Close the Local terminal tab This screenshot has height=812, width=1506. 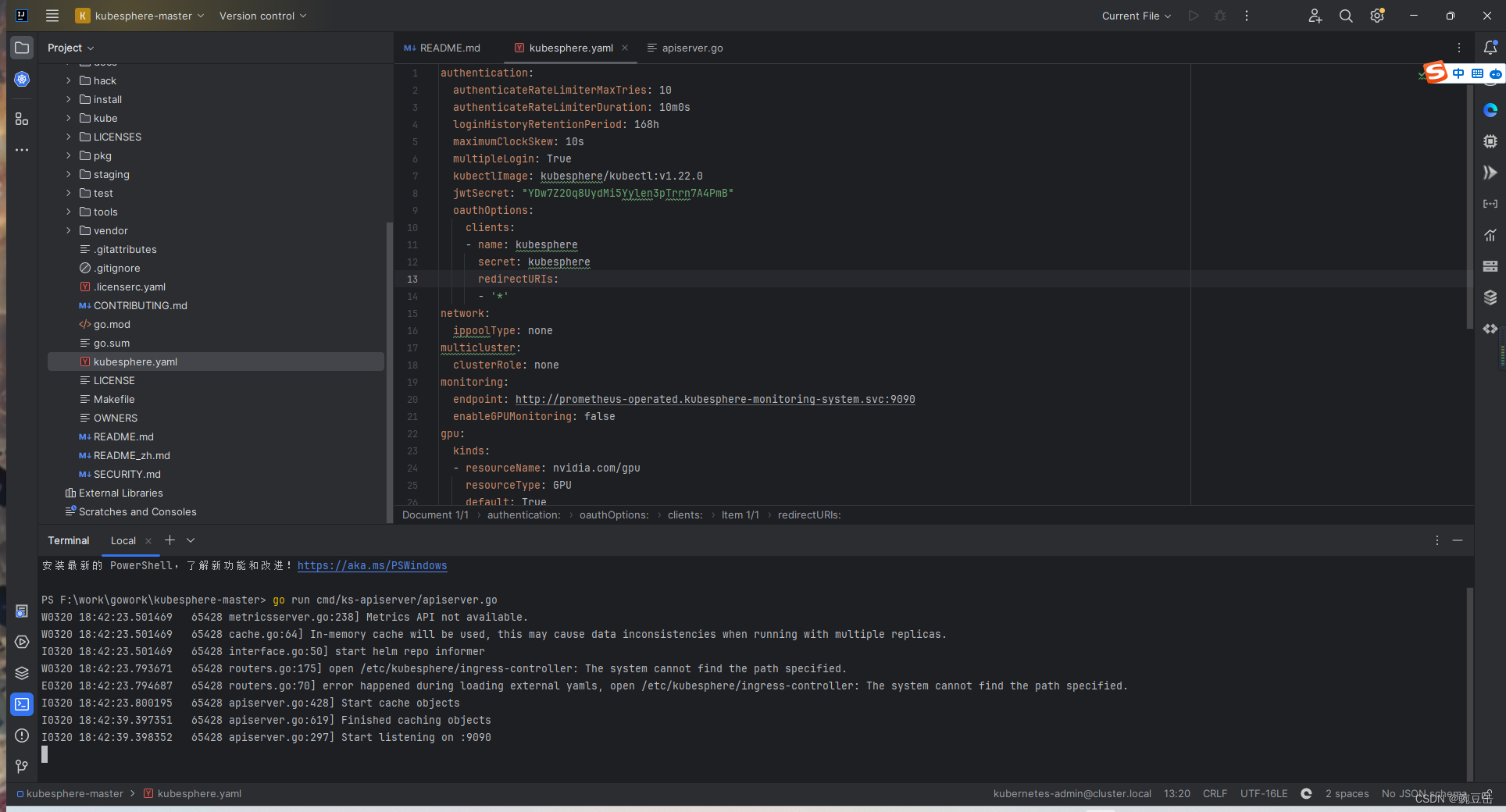pyautogui.click(x=148, y=540)
